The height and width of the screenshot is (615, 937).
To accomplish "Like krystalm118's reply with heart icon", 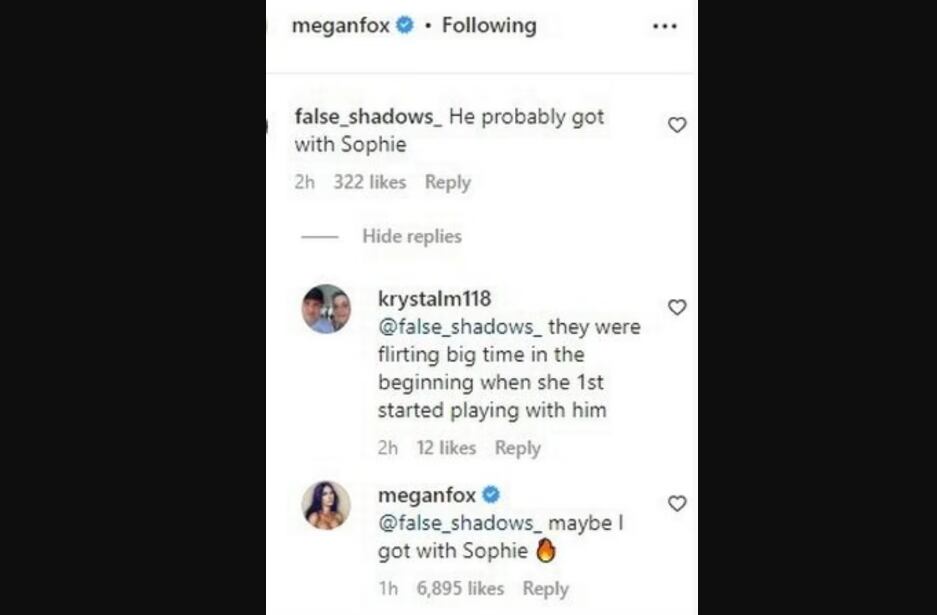I will [677, 307].
